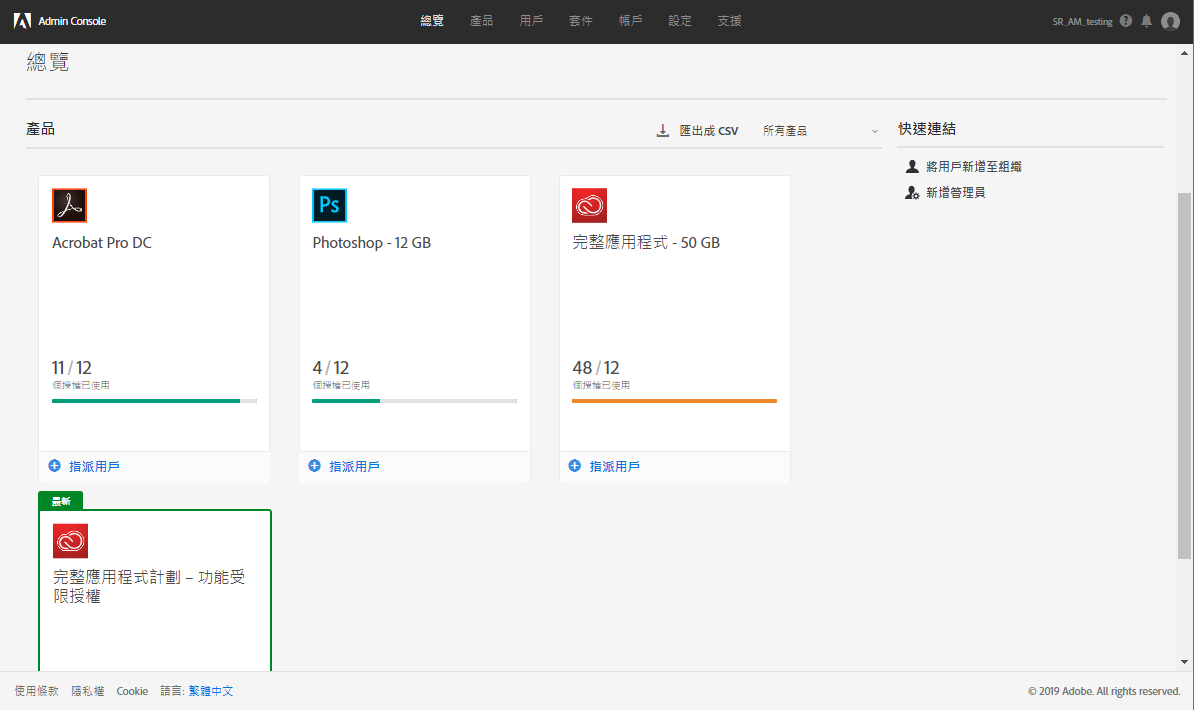Click the Creative Cloud icon on 完整應用程式 card
Viewport: 1194px width, 710px height.
[x=589, y=205]
